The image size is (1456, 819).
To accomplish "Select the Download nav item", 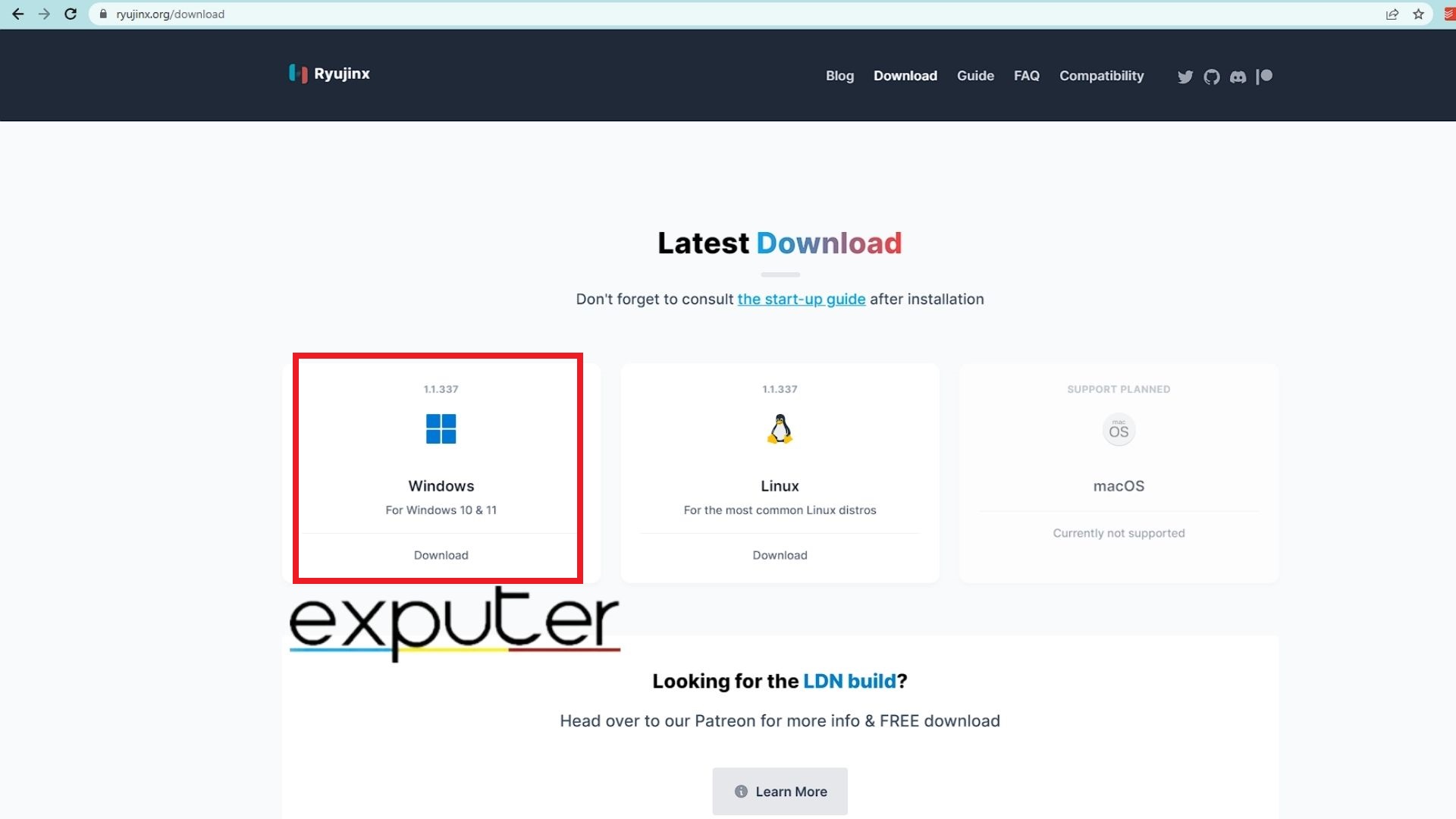I will click(x=905, y=76).
